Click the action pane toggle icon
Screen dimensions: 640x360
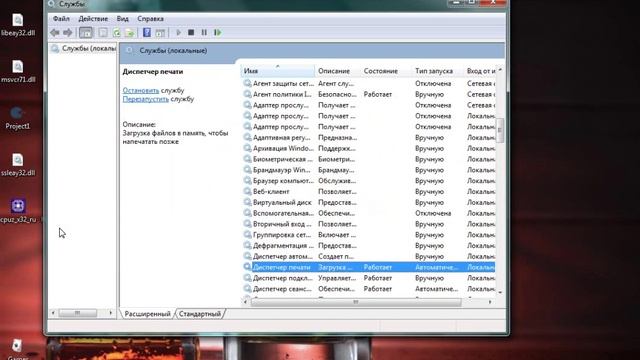click(160, 33)
